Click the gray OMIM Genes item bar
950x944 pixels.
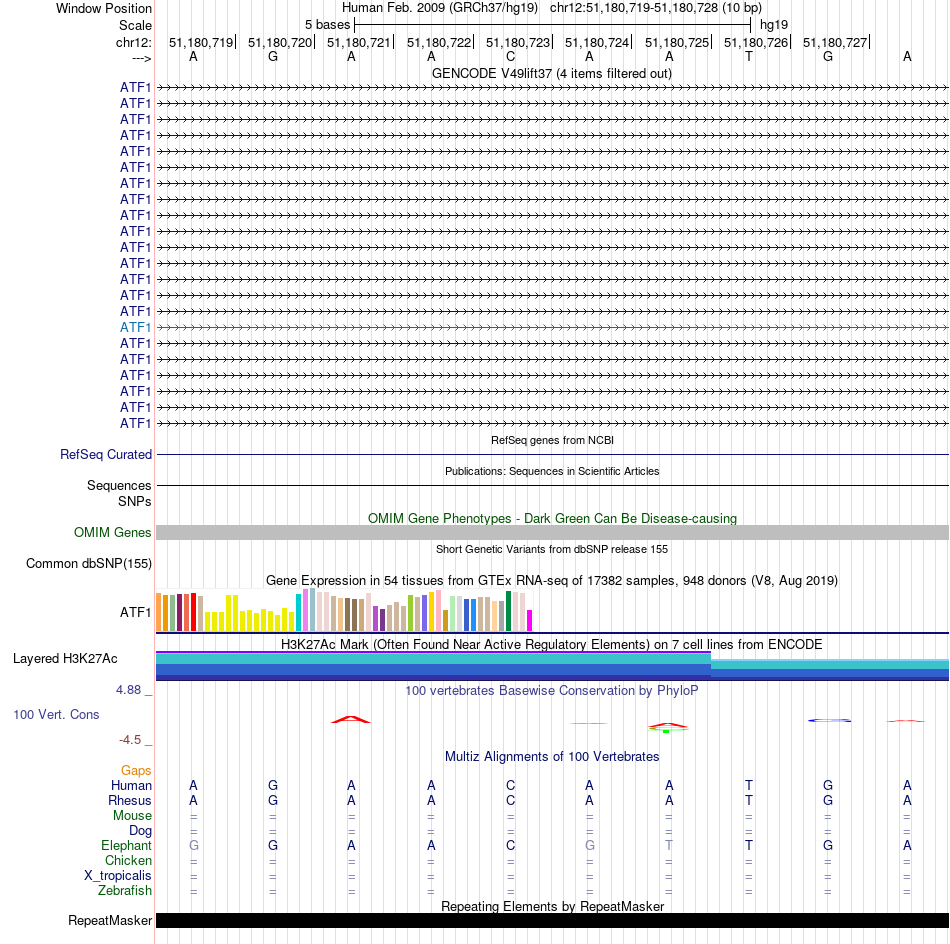coord(552,533)
